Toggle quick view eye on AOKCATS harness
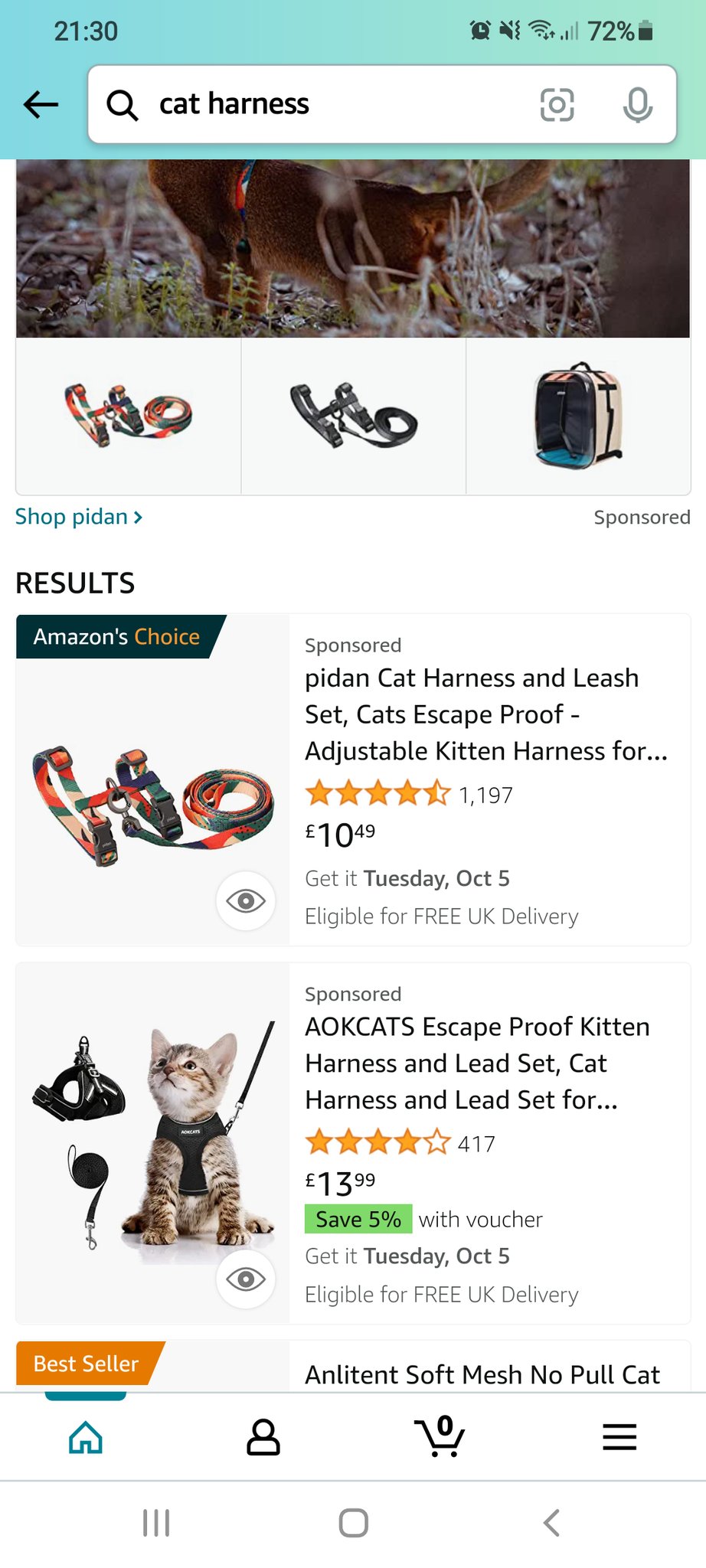This screenshot has width=706, height=1568. [246, 1279]
